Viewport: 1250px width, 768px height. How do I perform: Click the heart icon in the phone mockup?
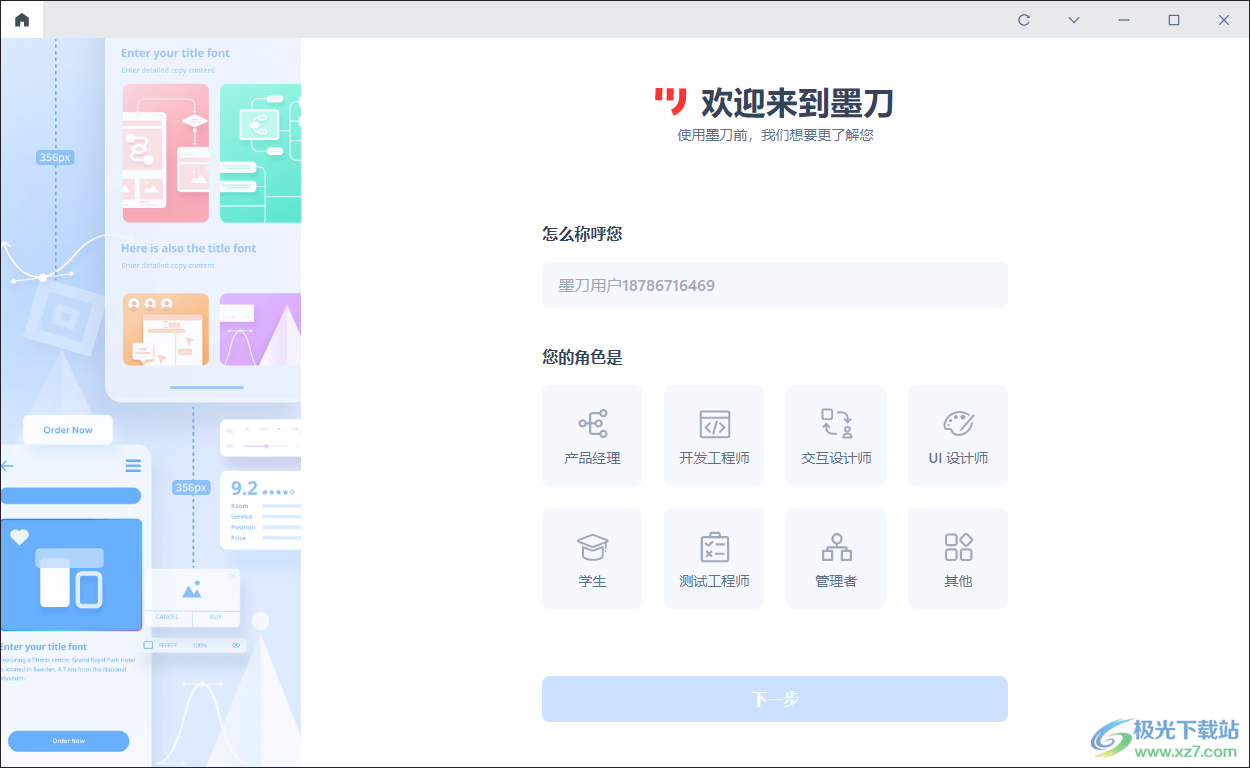click(21, 536)
